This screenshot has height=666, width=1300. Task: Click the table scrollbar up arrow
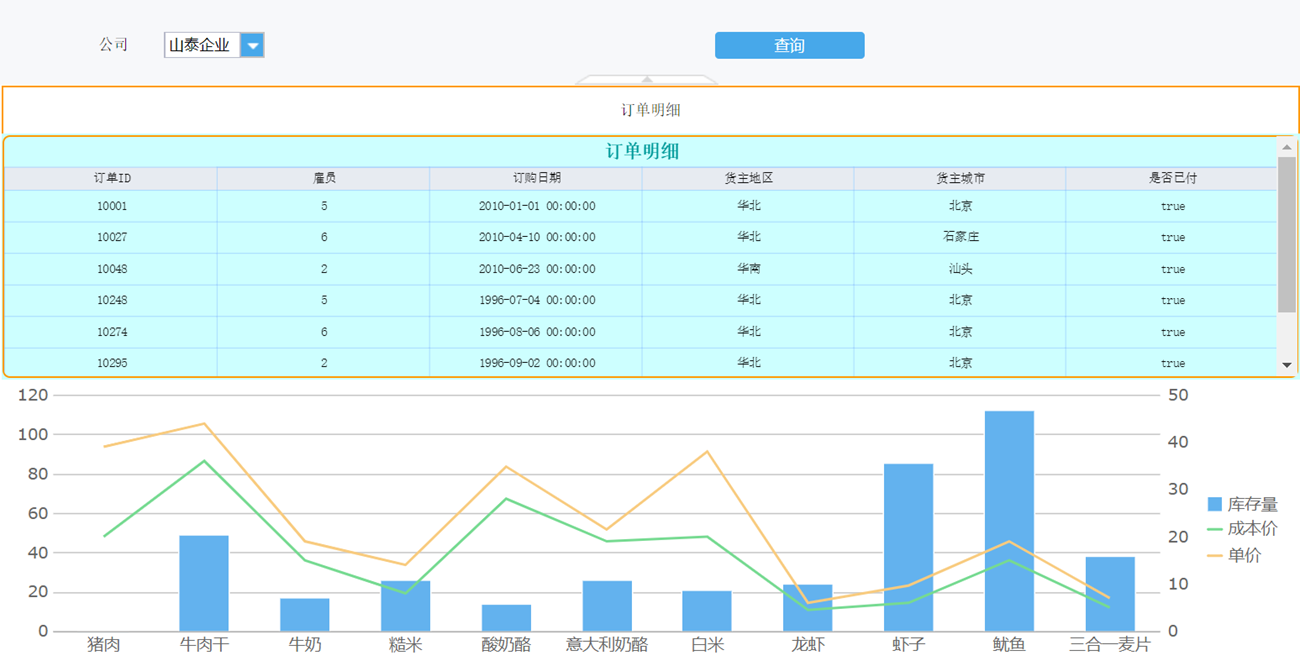pos(1287,147)
